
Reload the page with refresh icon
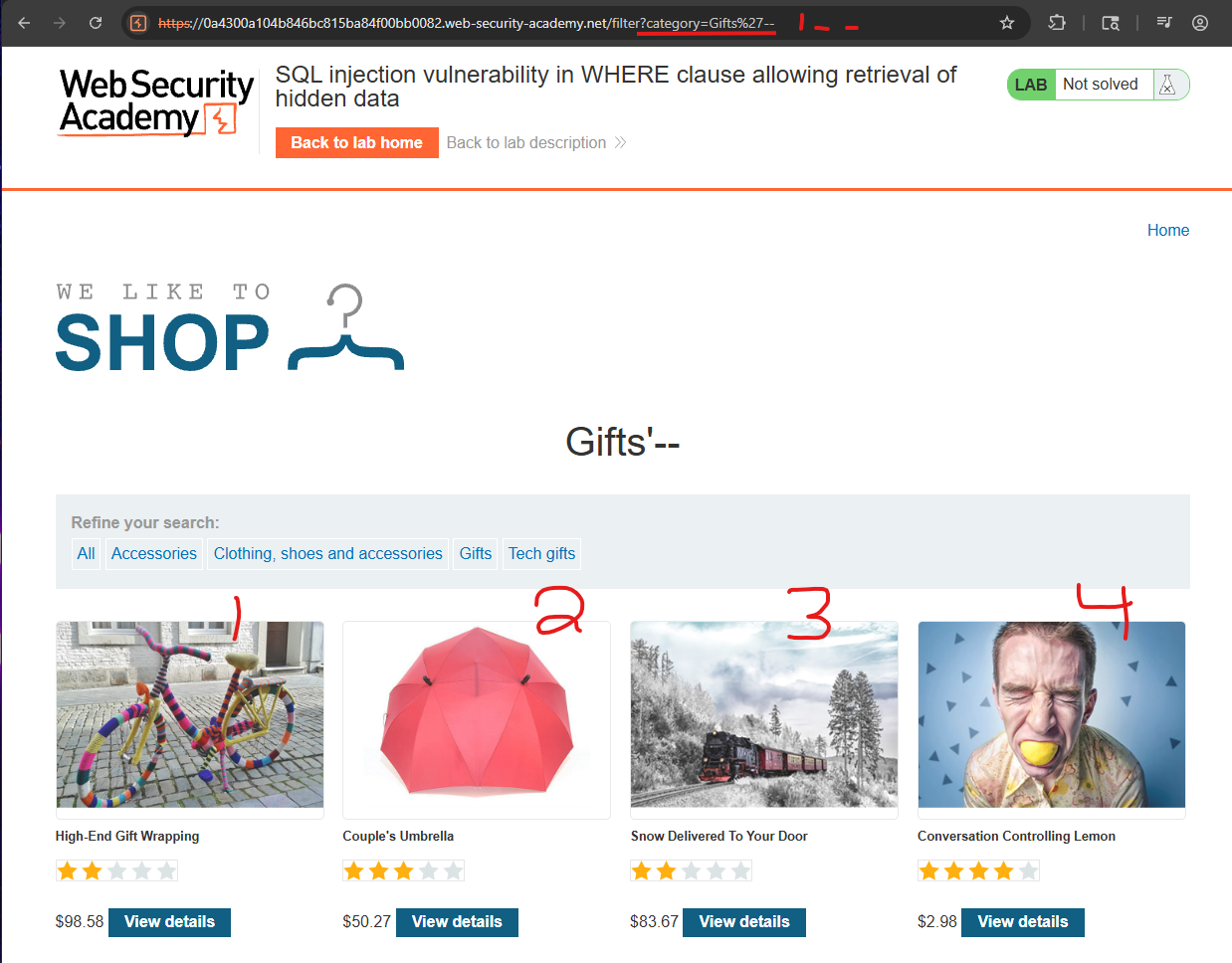96,23
